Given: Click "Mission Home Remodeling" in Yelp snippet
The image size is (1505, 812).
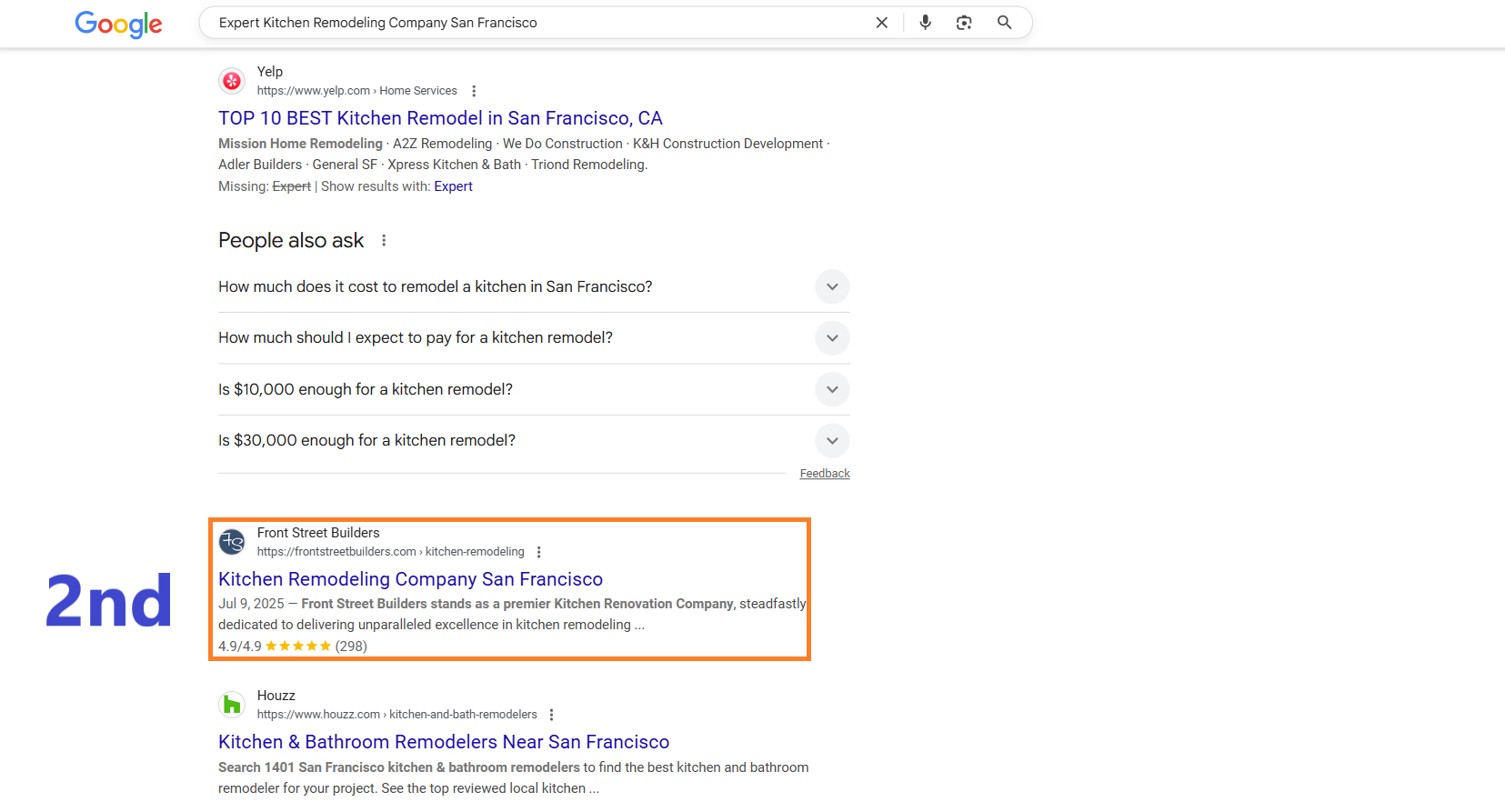Looking at the screenshot, I should click(x=300, y=144).
